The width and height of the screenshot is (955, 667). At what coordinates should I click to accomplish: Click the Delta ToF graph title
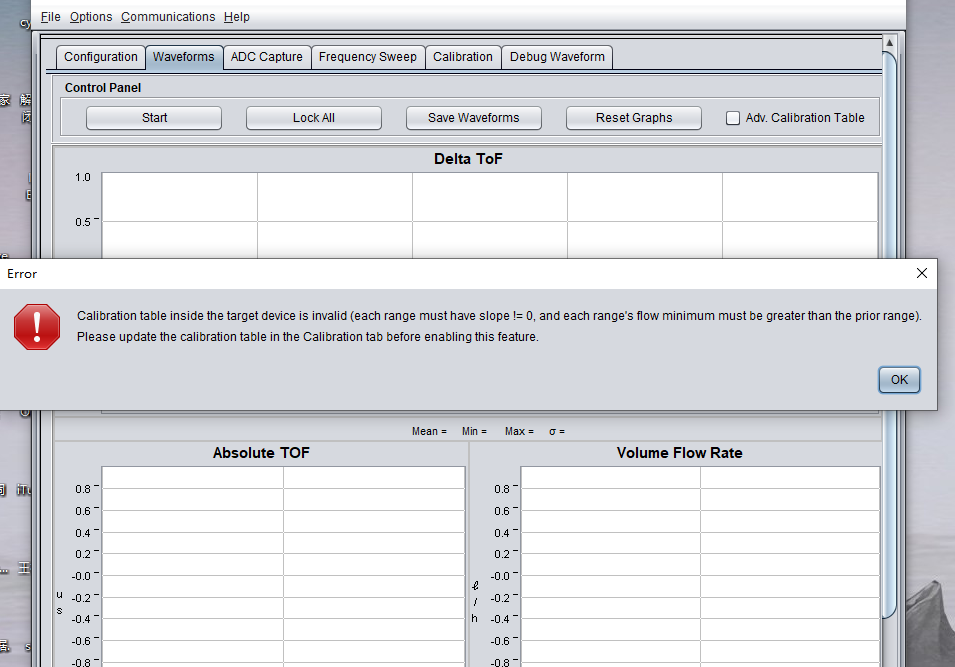point(468,159)
